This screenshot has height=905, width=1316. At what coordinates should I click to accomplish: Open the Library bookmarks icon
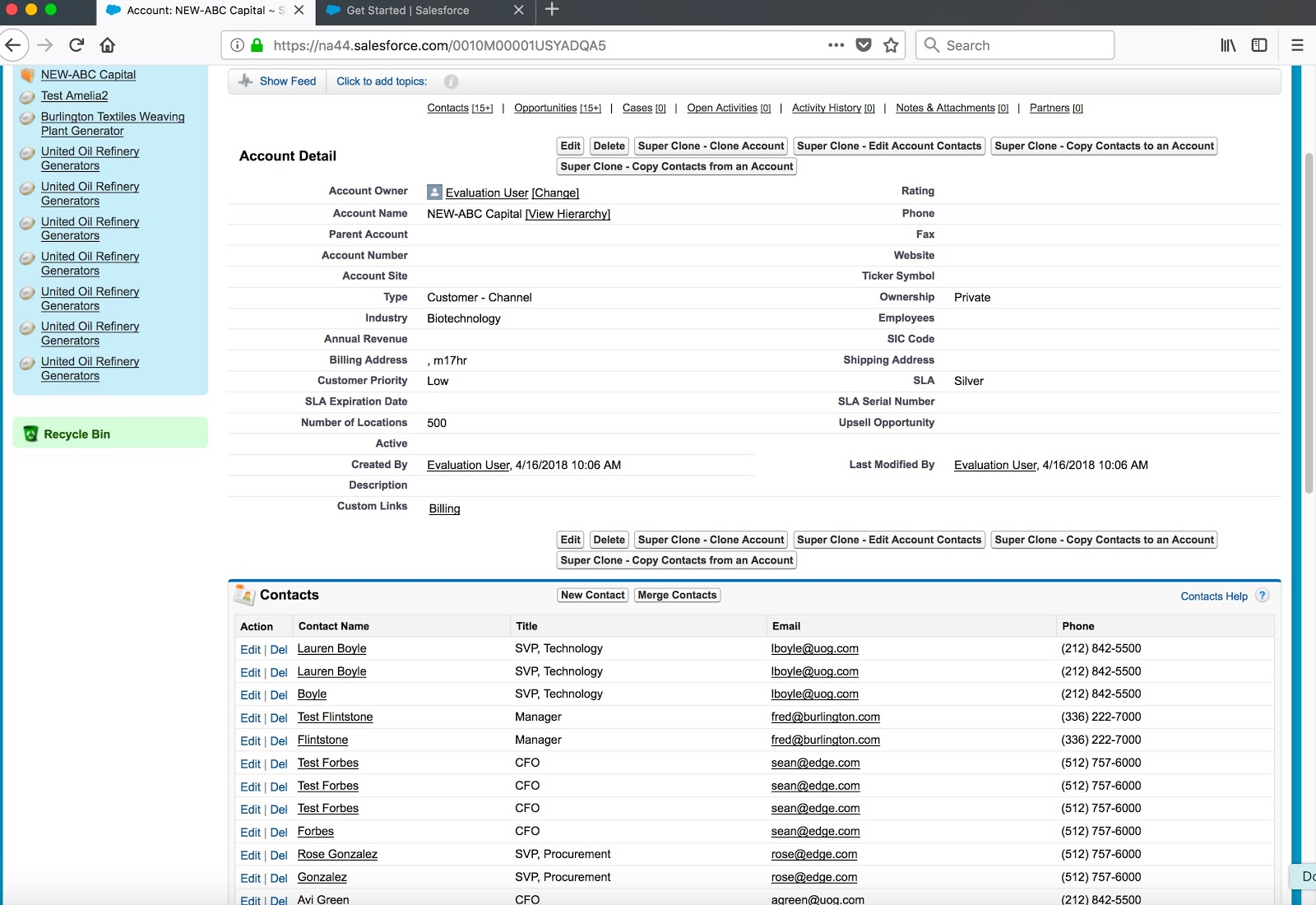[1228, 45]
